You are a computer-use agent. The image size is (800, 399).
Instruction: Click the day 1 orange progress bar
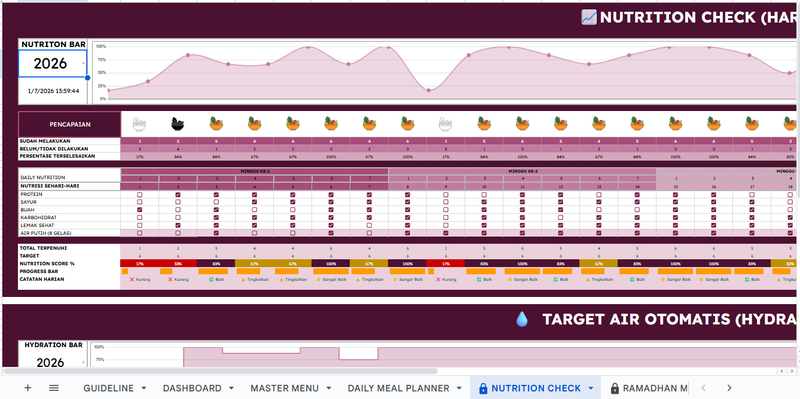click(x=125, y=271)
